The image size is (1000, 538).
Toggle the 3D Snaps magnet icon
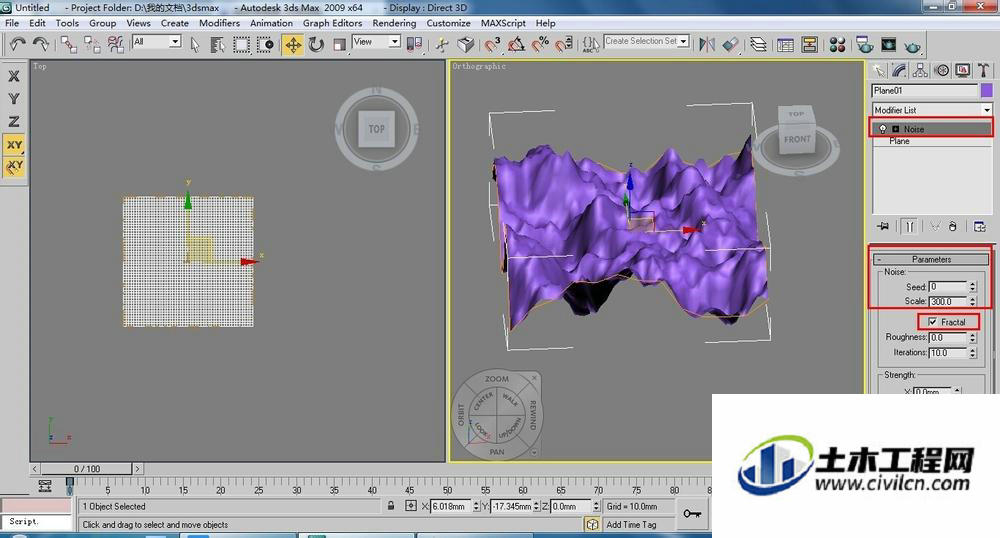(x=492, y=44)
